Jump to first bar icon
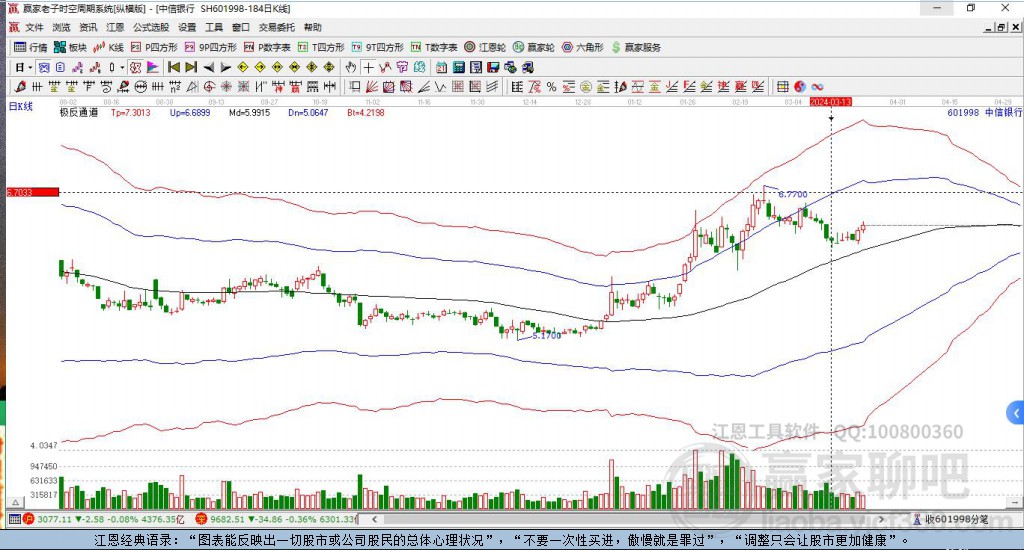The width and height of the screenshot is (1024, 550). [x=174, y=67]
